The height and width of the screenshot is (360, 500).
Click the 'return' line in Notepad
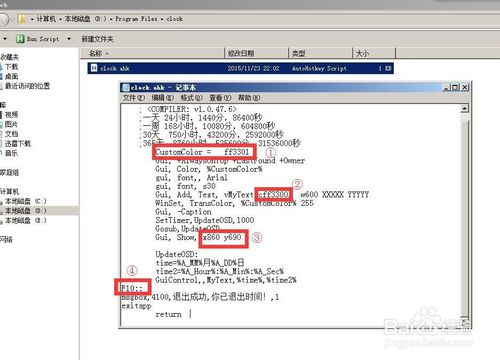(x=168, y=314)
